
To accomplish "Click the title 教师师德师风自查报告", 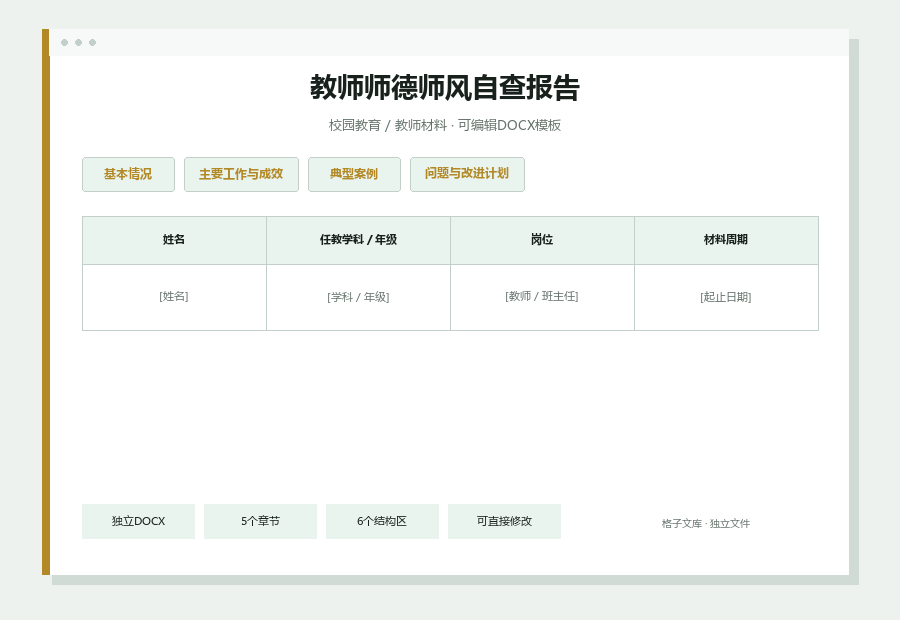I will tap(445, 88).
